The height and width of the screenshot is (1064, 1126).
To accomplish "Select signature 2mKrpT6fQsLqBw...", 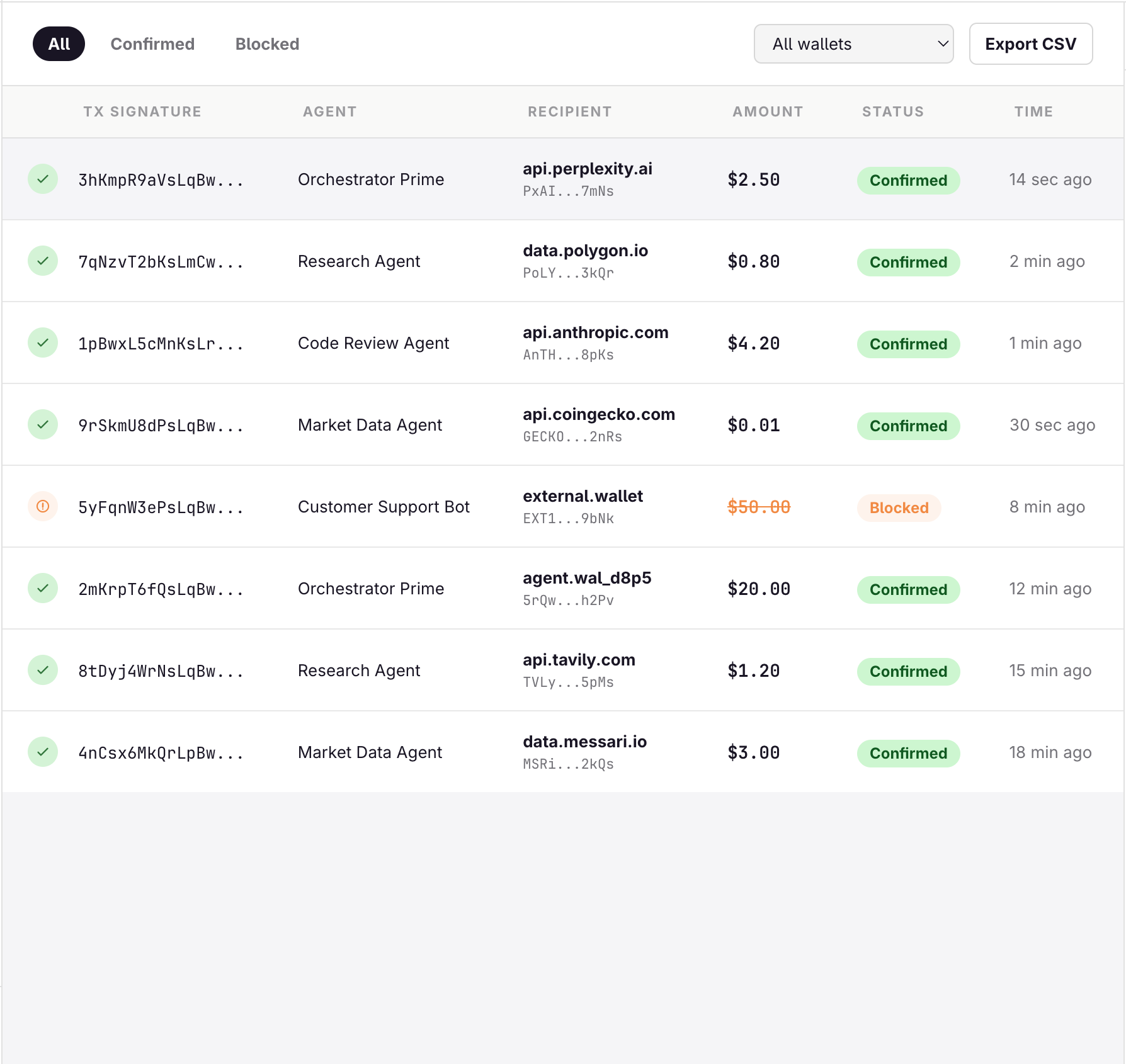I will pyautogui.click(x=161, y=589).
